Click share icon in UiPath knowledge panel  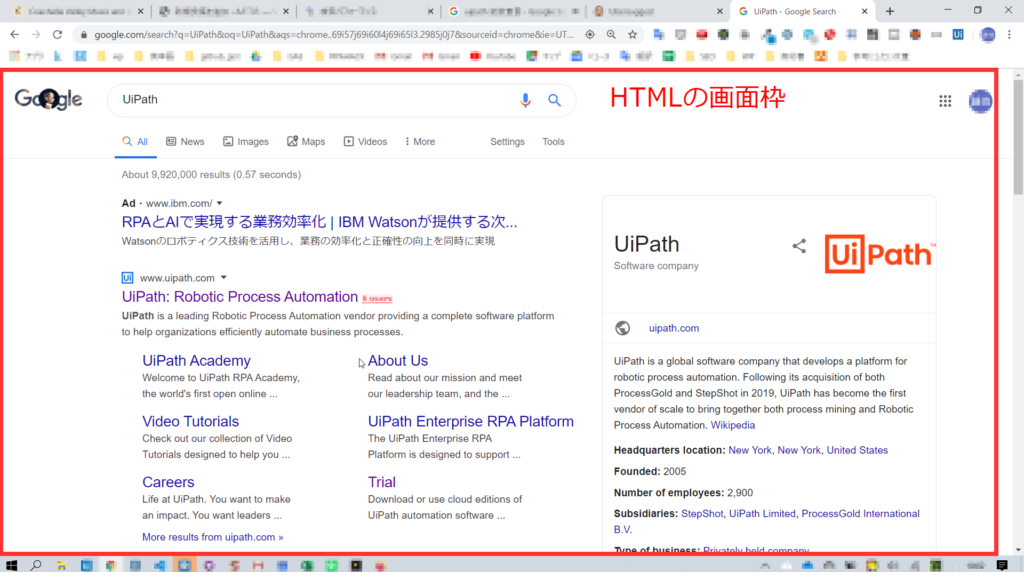[799, 246]
